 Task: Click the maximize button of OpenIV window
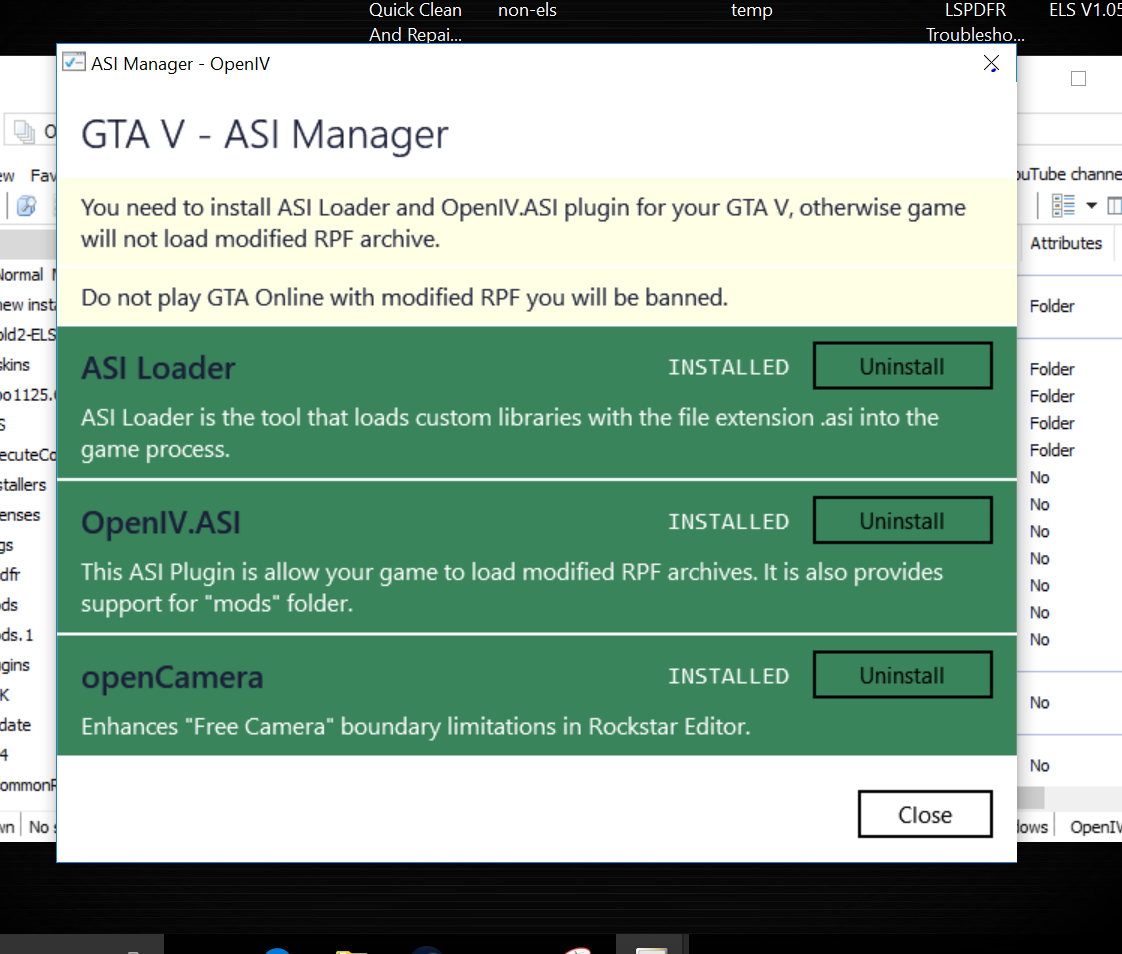1078,79
